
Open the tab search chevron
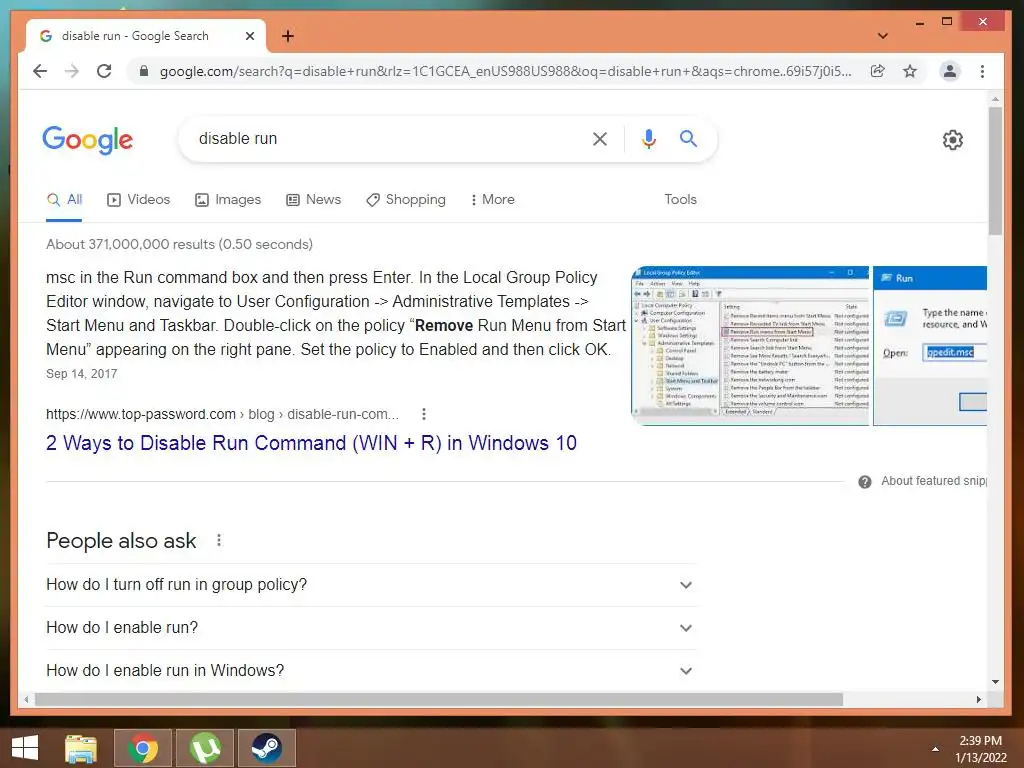click(x=883, y=36)
